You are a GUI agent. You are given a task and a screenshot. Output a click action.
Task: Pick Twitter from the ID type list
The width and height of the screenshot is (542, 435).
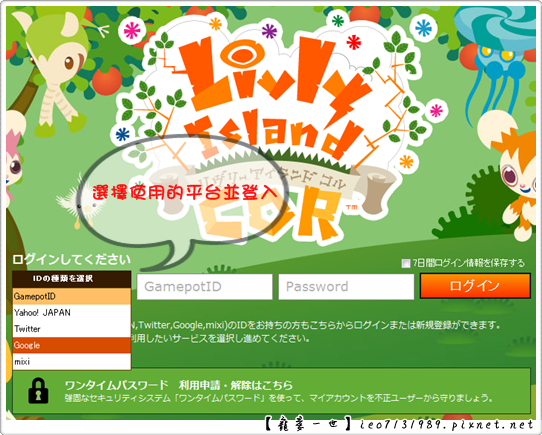(72, 329)
